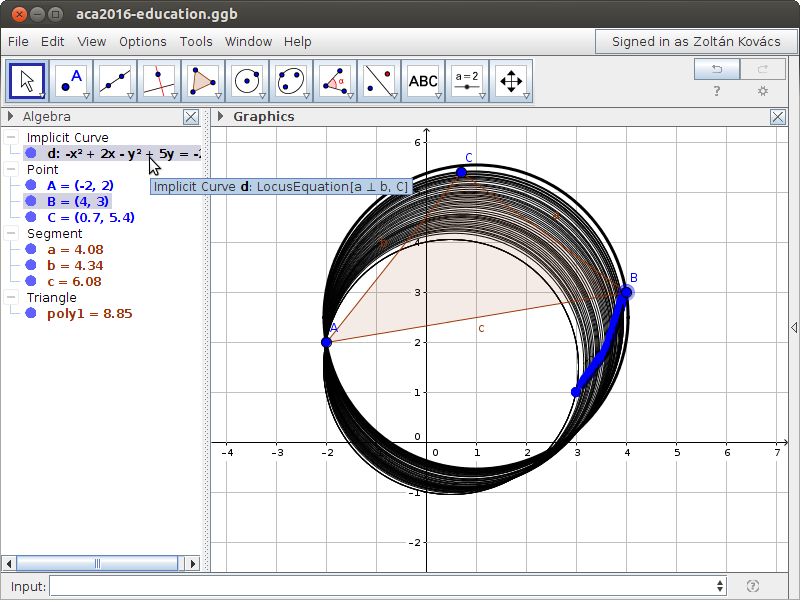Open the Options menu
The height and width of the screenshot is (600, 800).
pos(142,42)
